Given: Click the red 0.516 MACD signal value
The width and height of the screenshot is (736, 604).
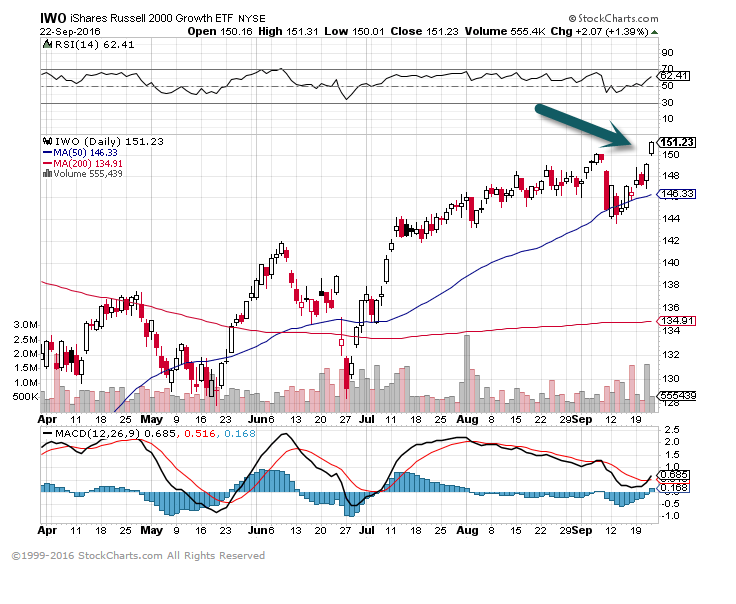Looking at the screenshot, I should 200,433.
